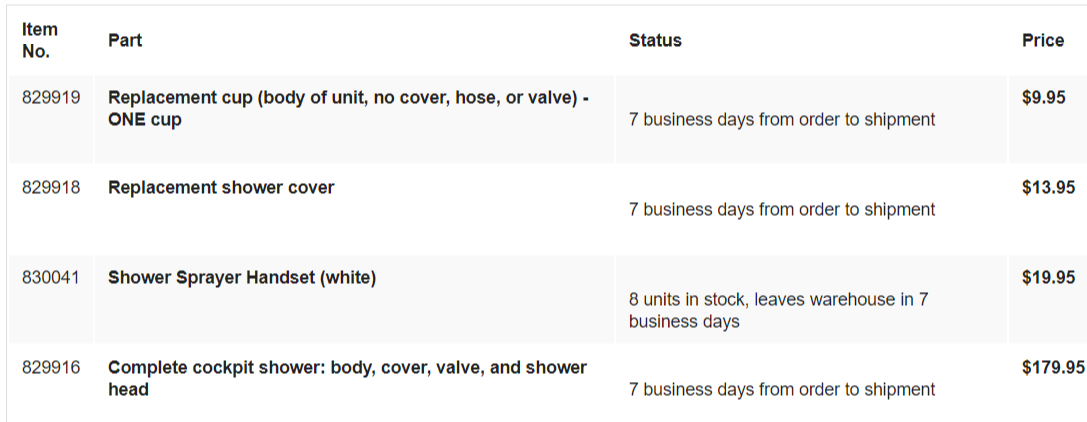Open the Replacement cup part entry
This screenshot has width=1087, height=422.
click(x=349, y=108)
